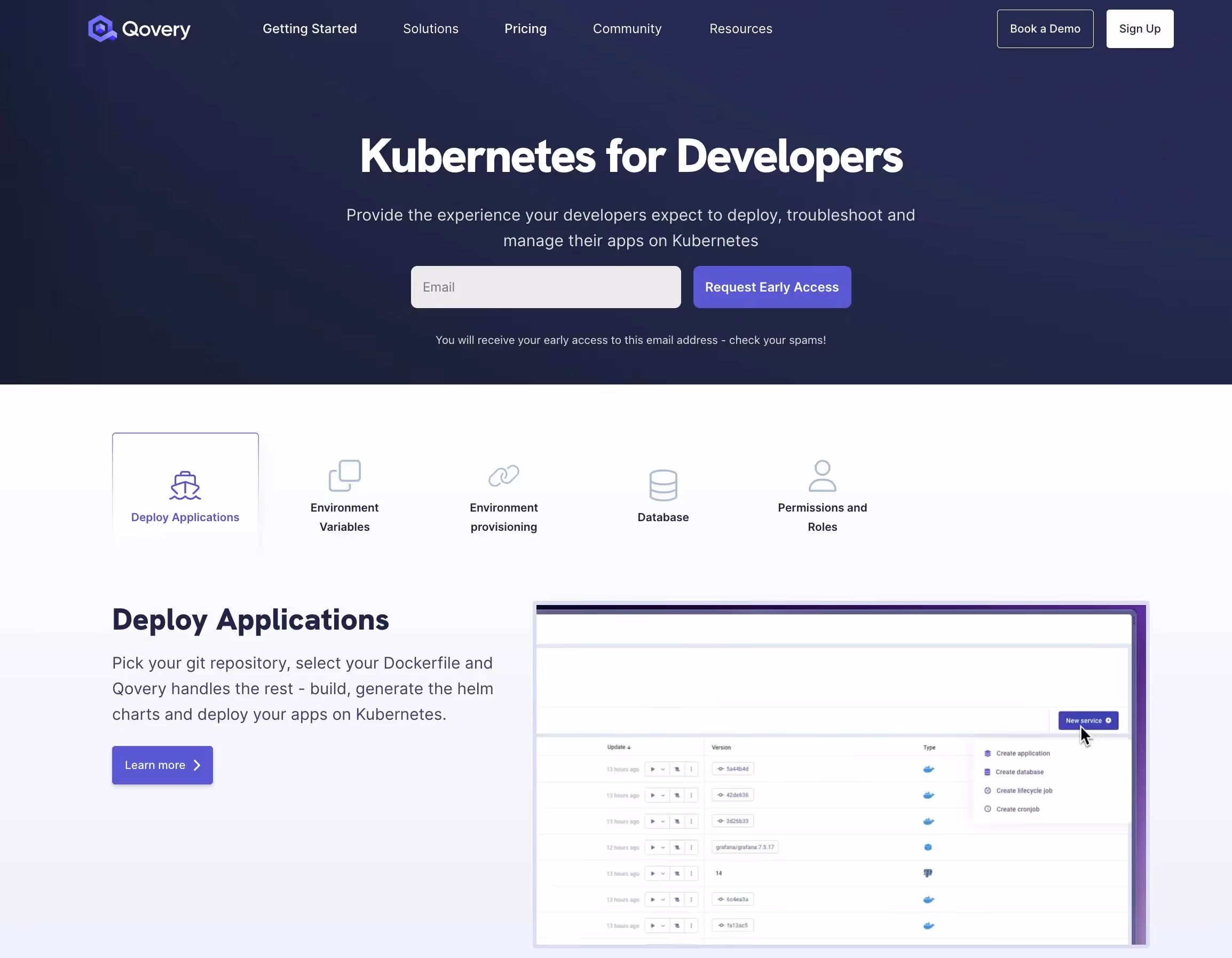Click the Email input field
This screenshot has width=1232, height=958.
(x=545, y=287)
